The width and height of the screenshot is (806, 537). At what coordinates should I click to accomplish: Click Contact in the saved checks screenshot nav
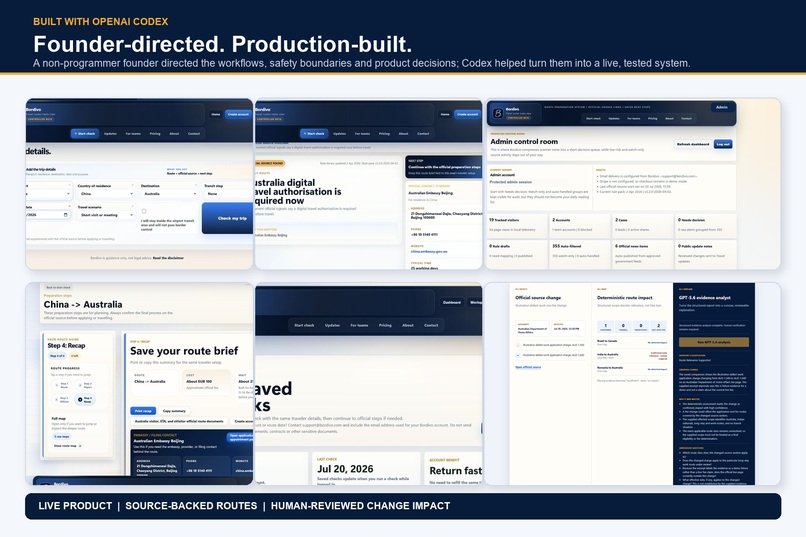431,325
